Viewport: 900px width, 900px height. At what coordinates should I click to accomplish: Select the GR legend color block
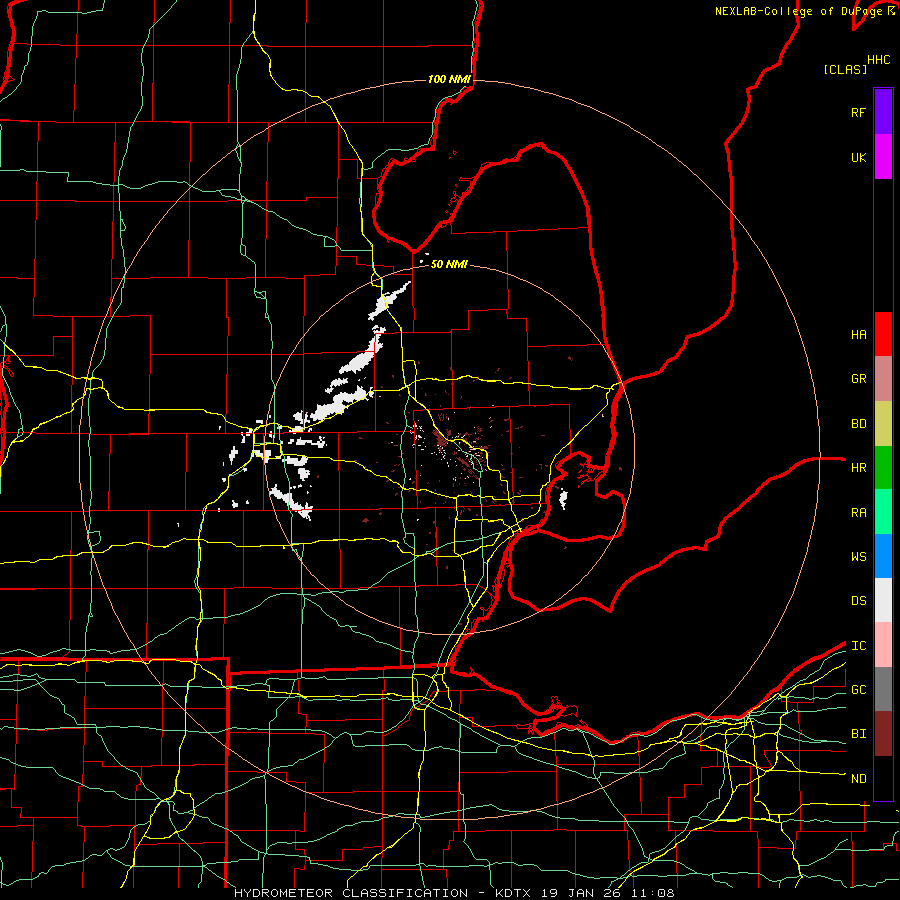[x=883, y=379]
